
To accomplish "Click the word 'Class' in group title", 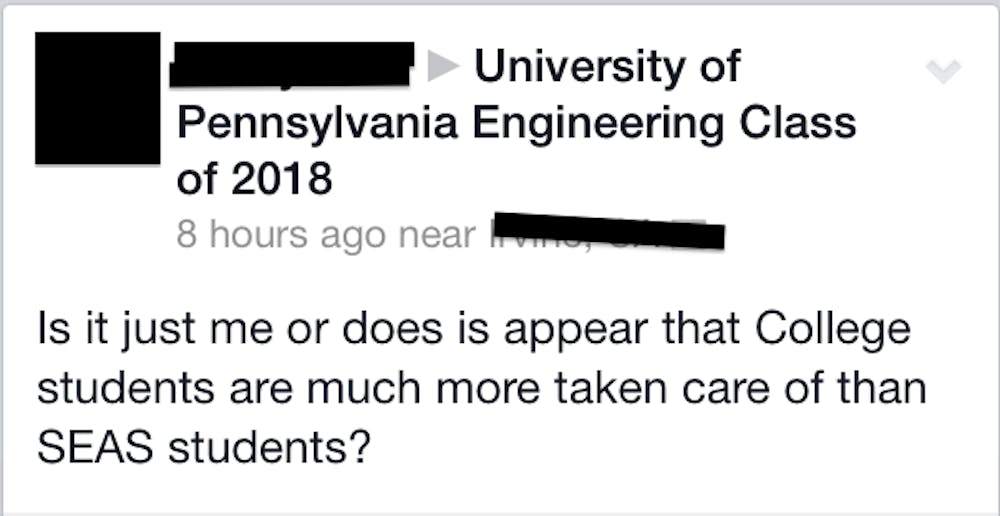I will (x=806, y=123).
